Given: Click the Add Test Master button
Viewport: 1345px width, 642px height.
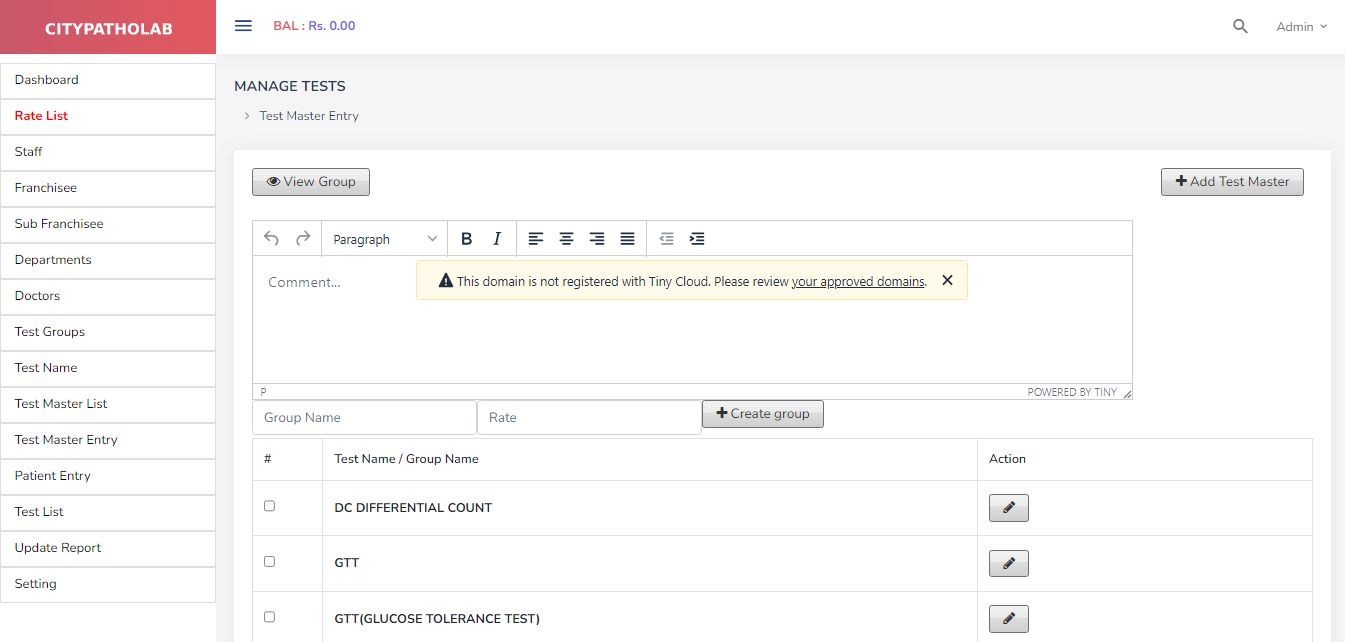Looking at the screenshot, I should pyautogui.click(x=1232, y=182).
